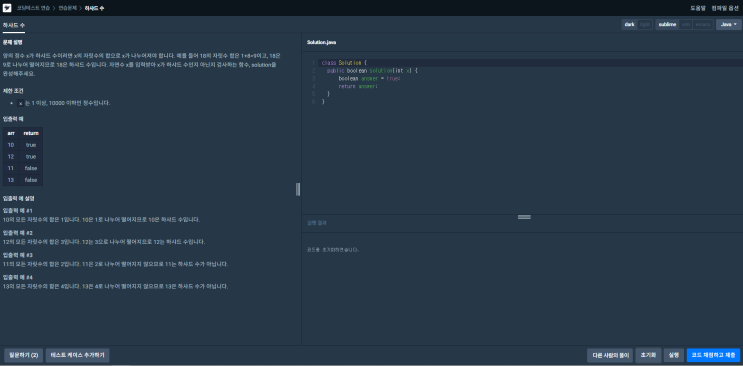743x366 pixels.
Task: Click the 제한 조건 heading
Action: 13,91
